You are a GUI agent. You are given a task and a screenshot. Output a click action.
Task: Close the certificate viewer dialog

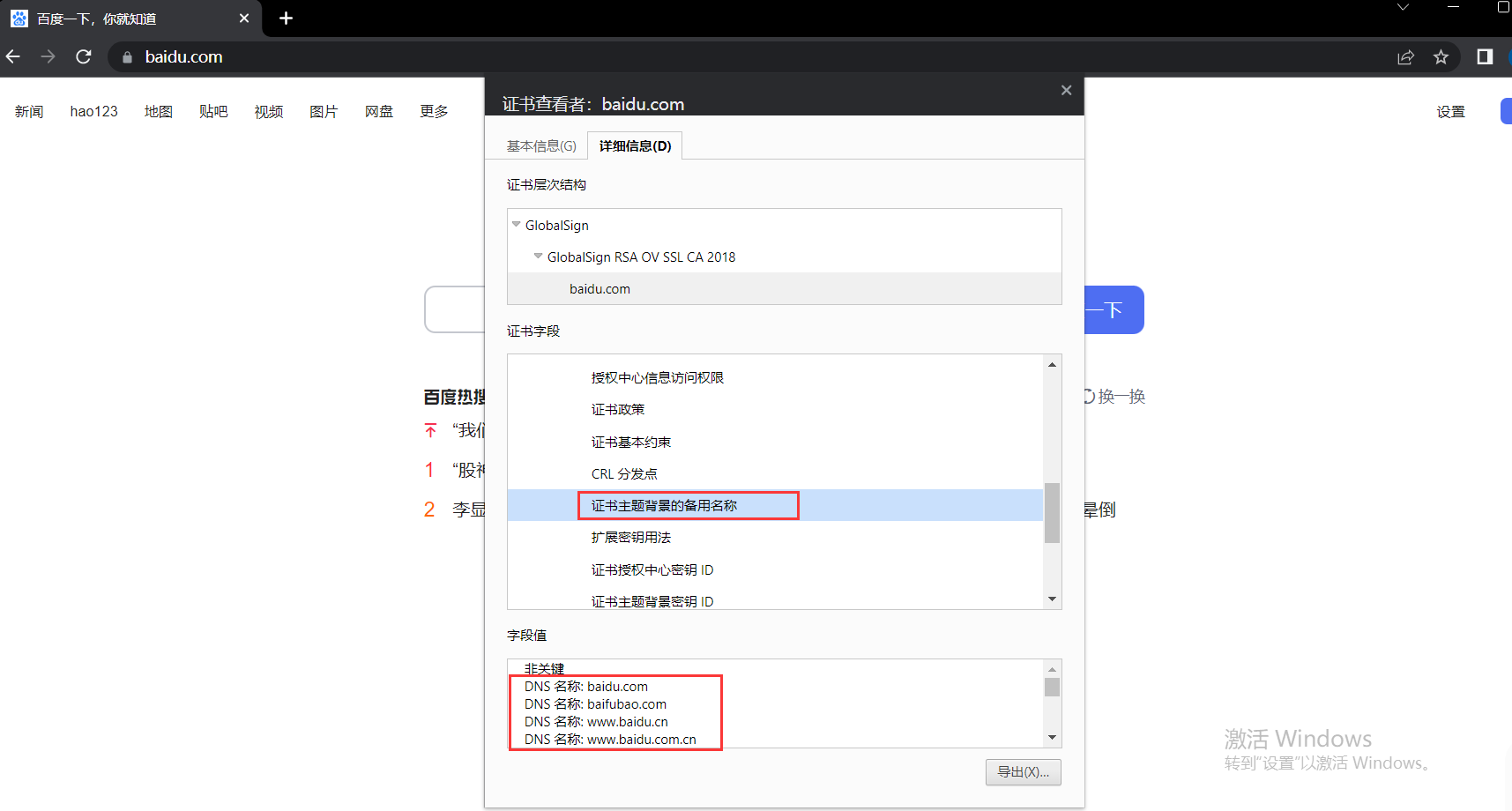[x=1066, y=90]
